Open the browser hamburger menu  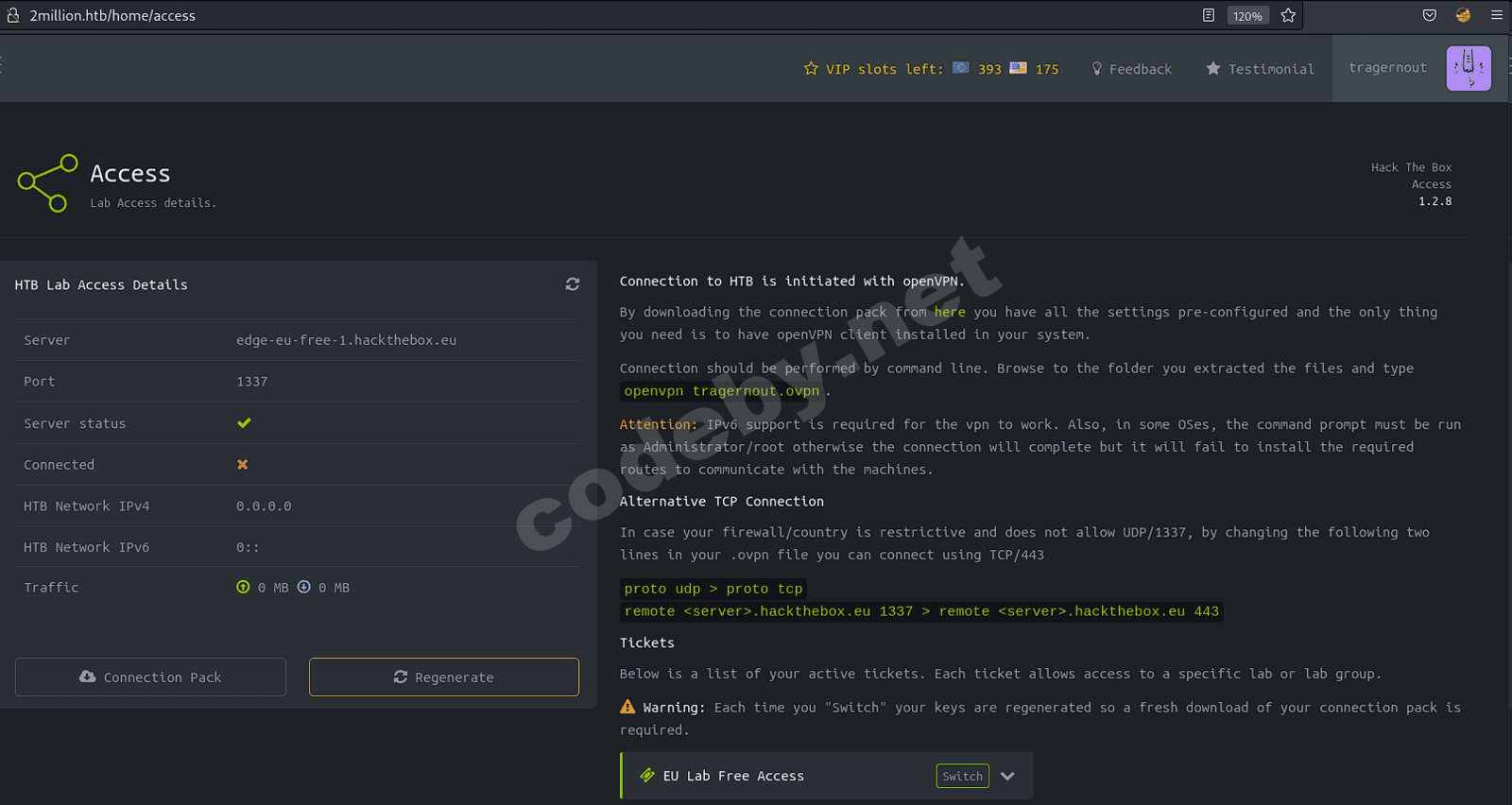[1497, 15]
